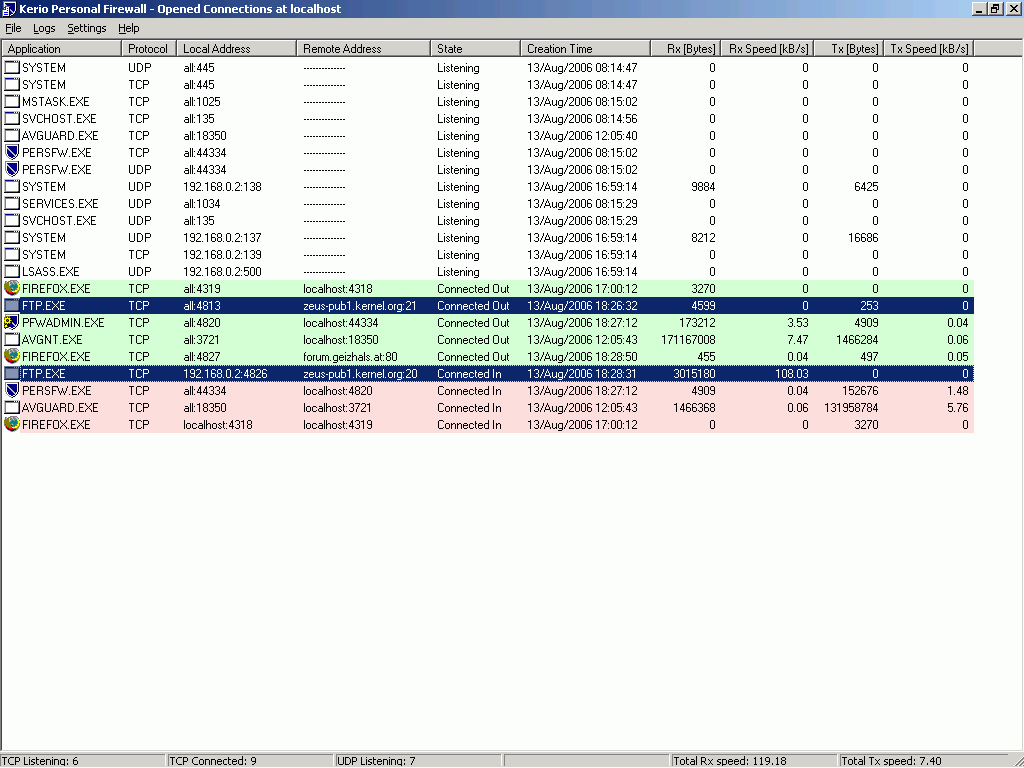The image size is (1024, 768).
Task: Click the SYSTEM icon on the 192.168.0.2:139 row
Action: (x=12, y=254)
